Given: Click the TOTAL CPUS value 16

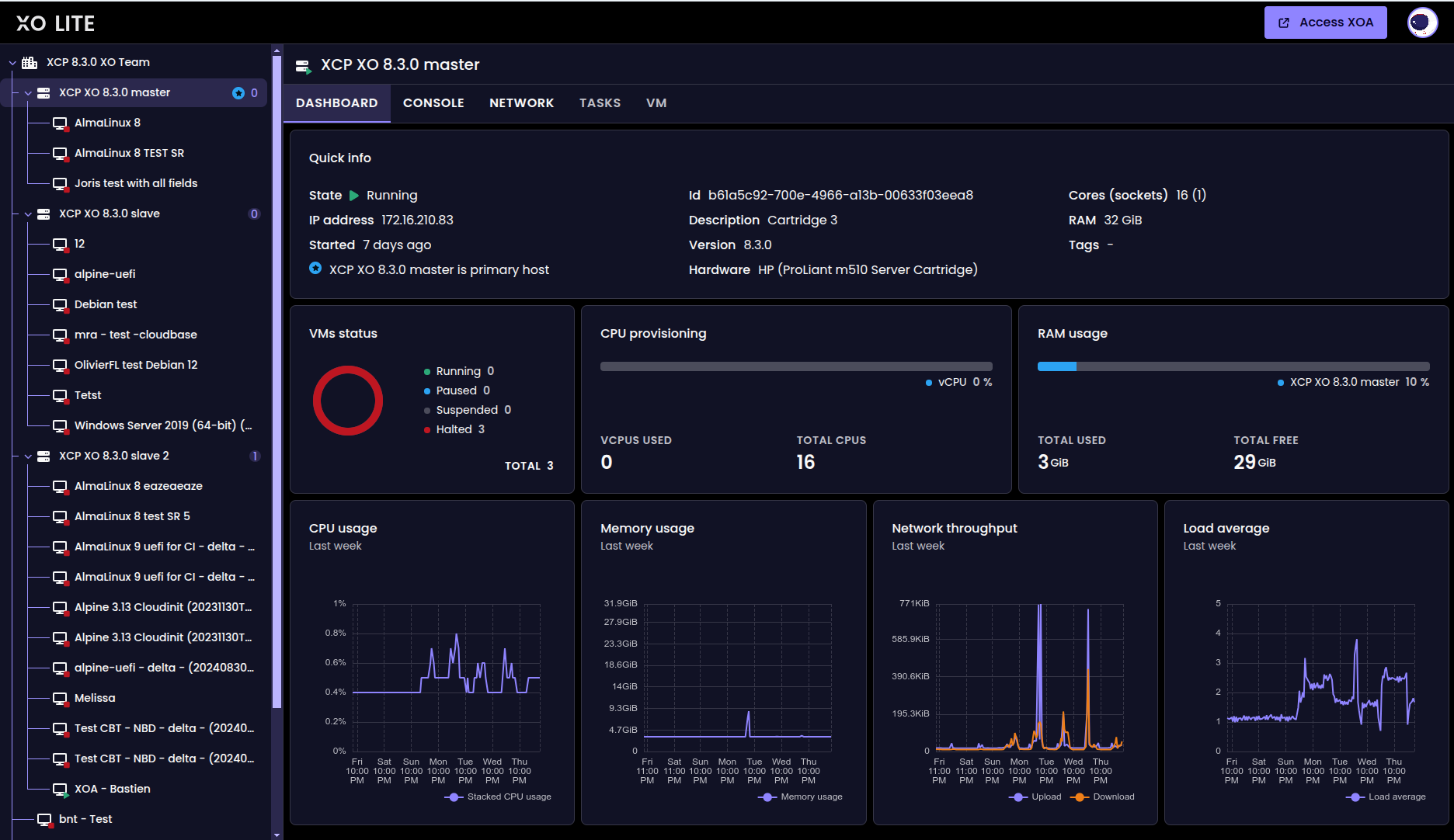Looking at the screenshot, I should pos(805,463).
